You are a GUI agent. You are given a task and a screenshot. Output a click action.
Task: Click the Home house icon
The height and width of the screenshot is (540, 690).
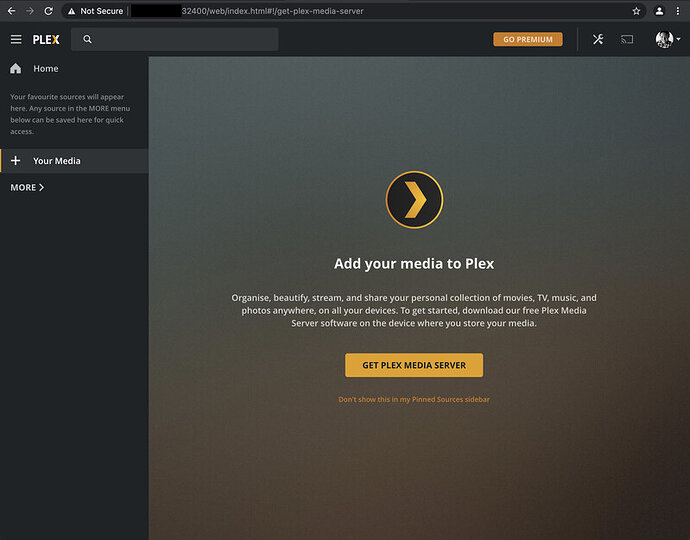(x=15, y=68)
